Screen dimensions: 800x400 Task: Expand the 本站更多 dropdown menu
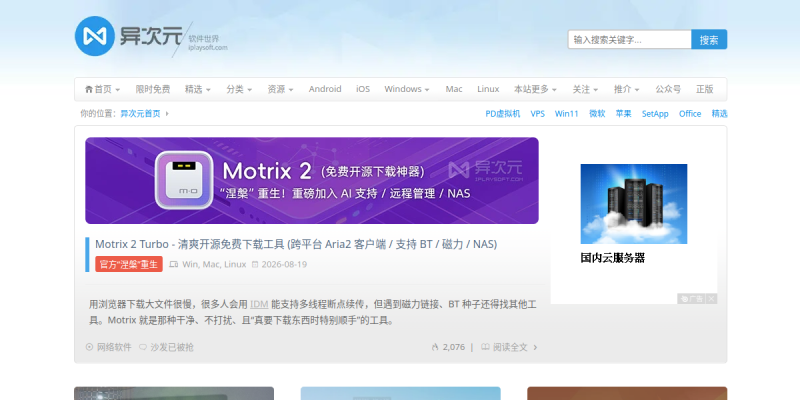[x=554, y=90]
